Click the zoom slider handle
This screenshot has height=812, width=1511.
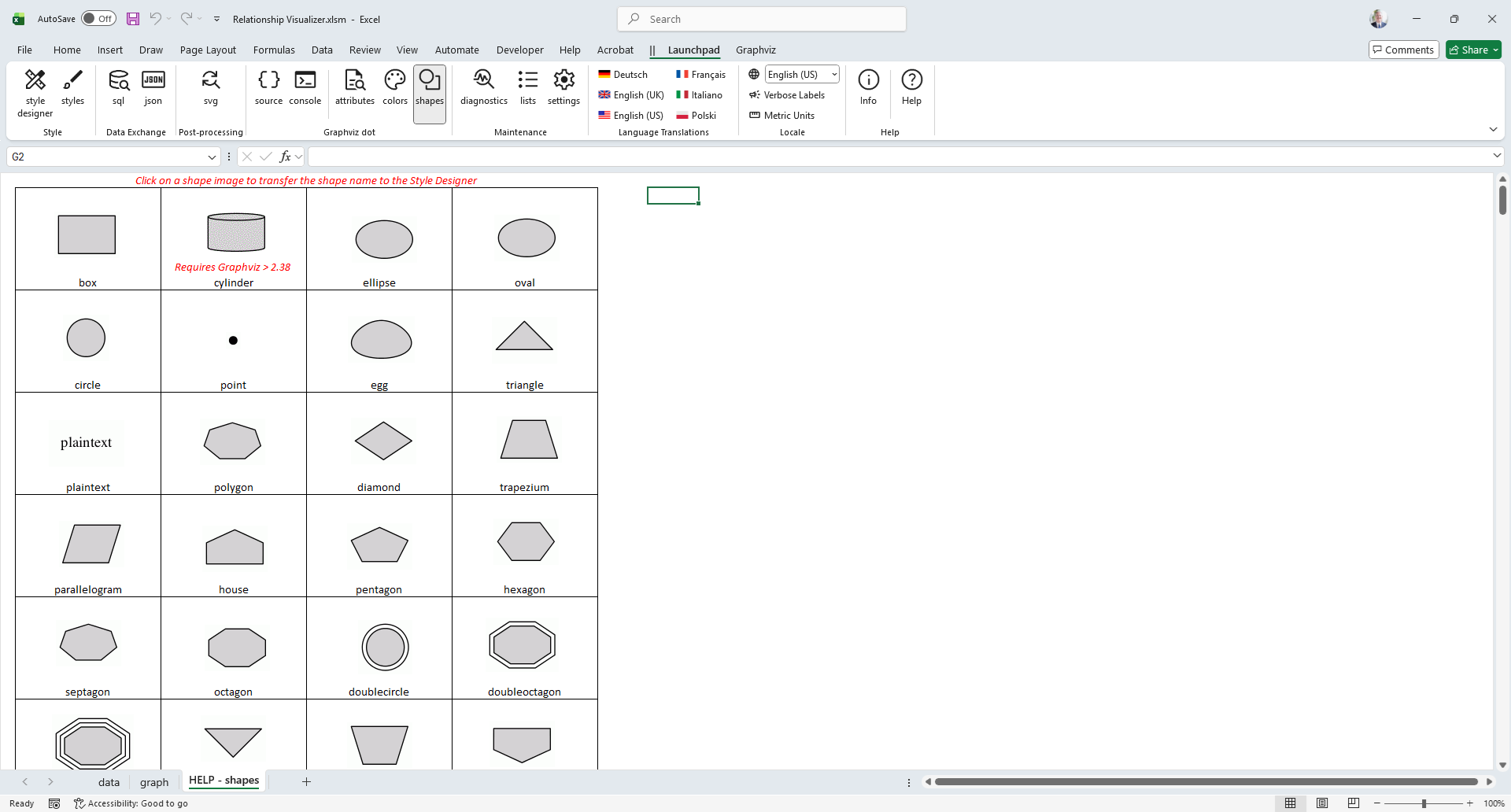[1424, 803]
